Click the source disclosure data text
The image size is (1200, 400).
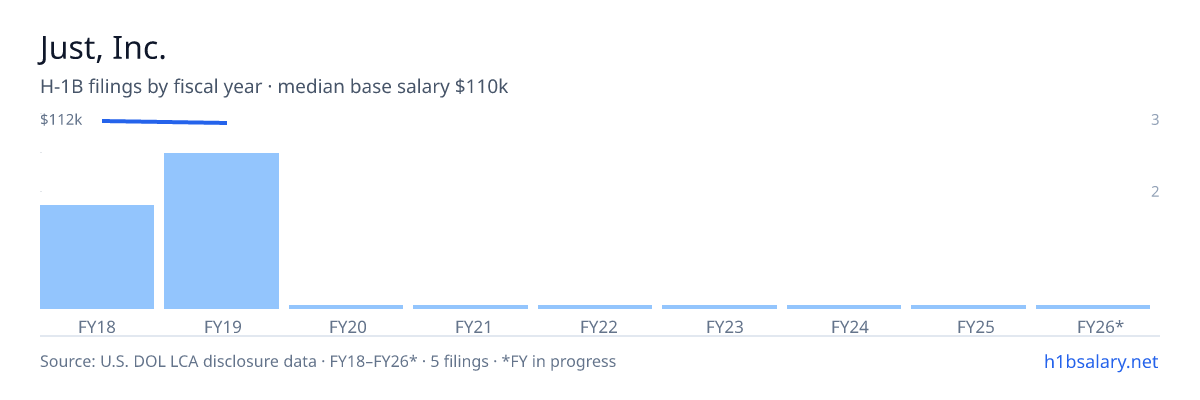pos(328,361)
